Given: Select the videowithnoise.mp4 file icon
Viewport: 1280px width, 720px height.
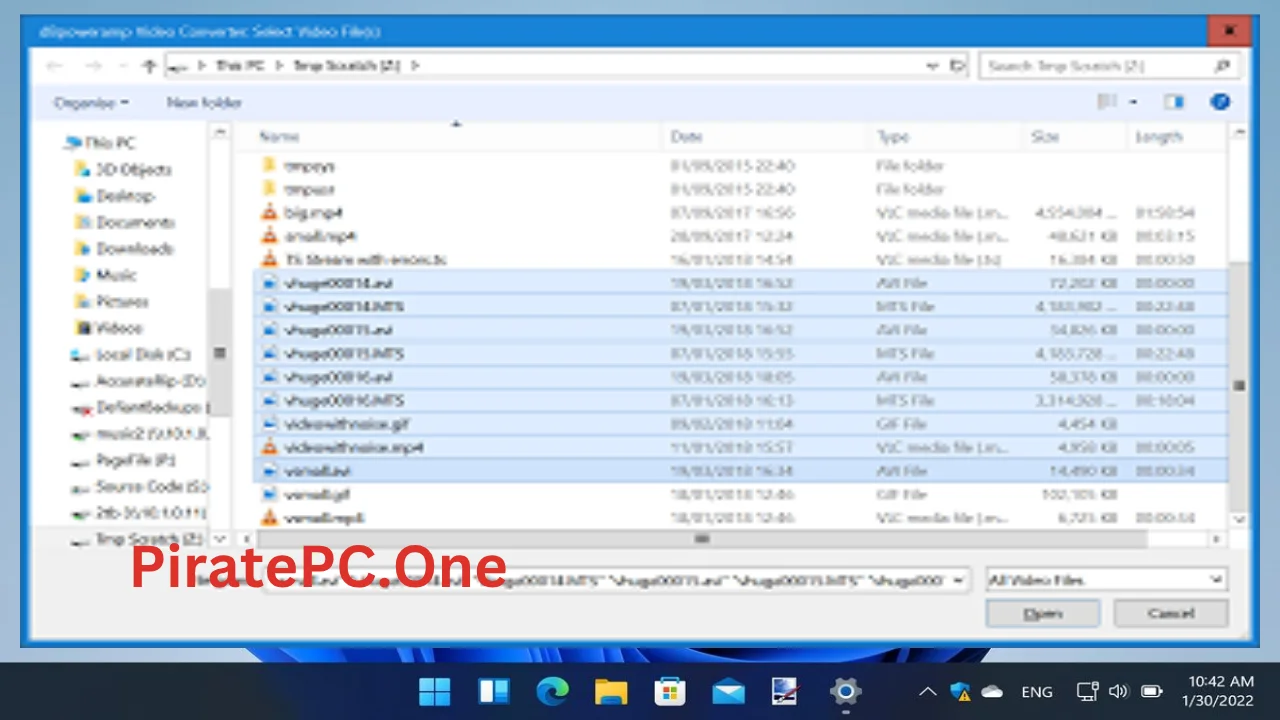Looking at the screenshot, I should (268, 447).
